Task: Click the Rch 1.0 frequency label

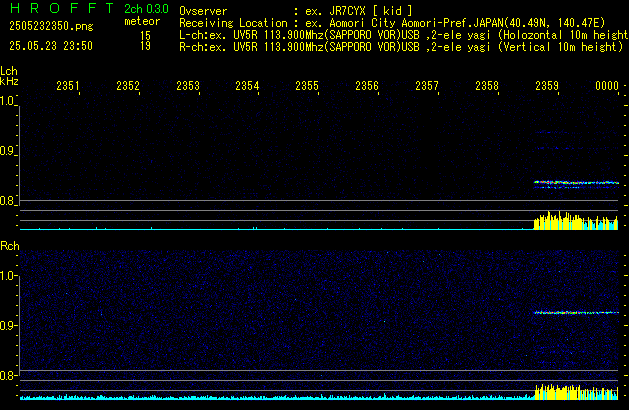Action: coord(7,276)
